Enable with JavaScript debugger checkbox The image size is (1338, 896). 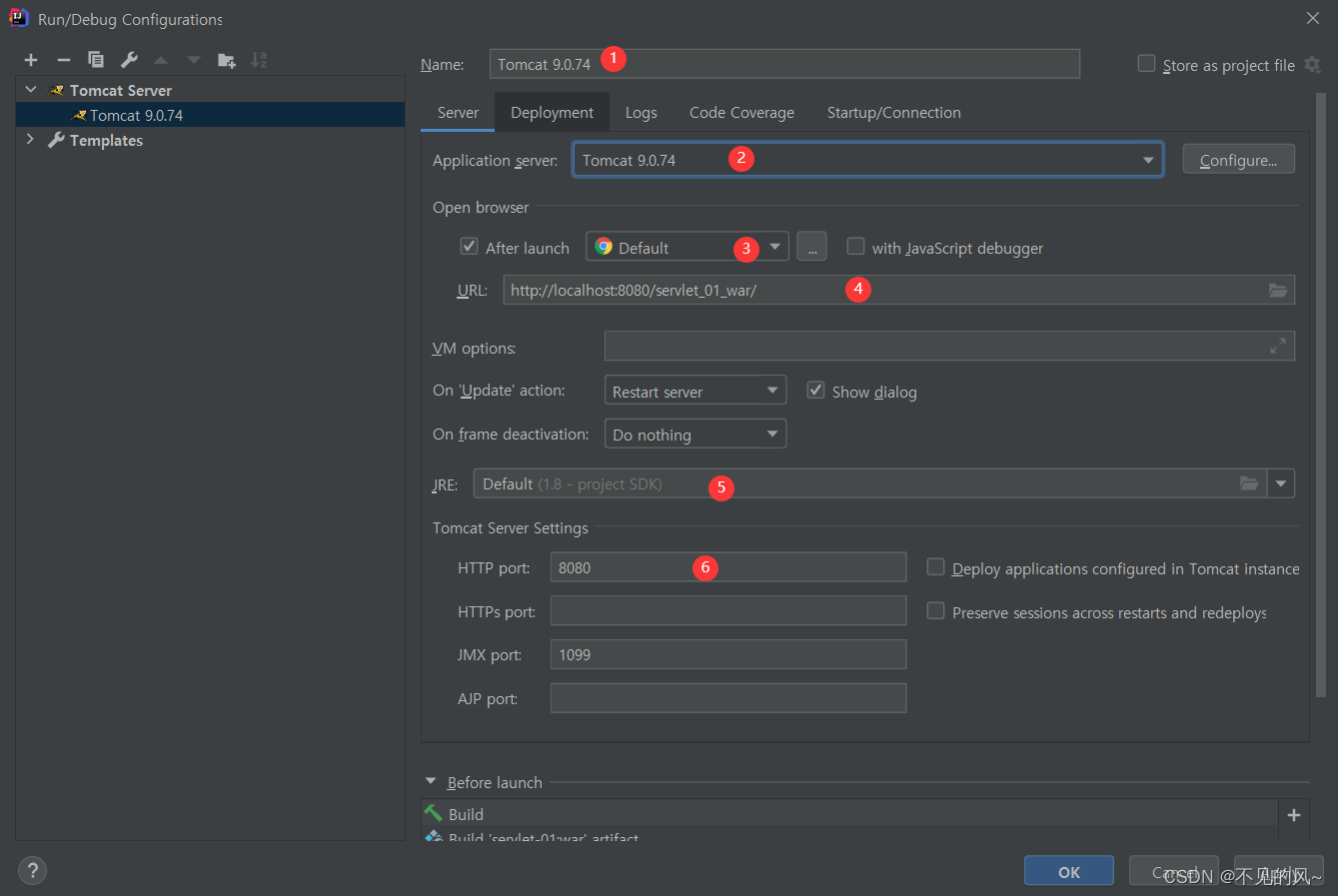[855, 246]
